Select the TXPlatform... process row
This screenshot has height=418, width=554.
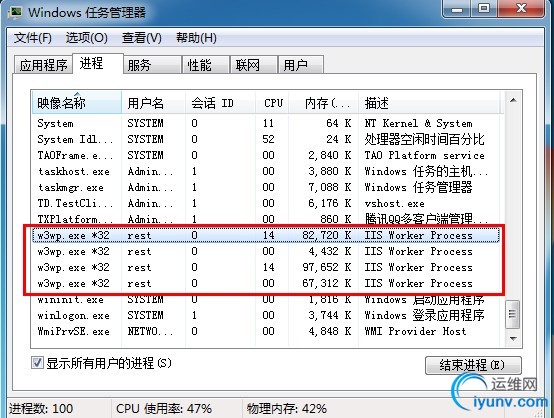[x=266, y=219]
